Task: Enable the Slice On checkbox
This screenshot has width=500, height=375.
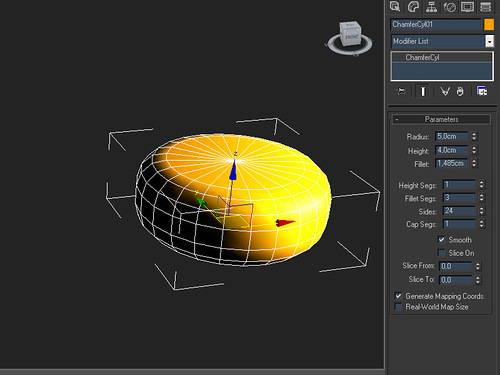Action: pos(441,253)
